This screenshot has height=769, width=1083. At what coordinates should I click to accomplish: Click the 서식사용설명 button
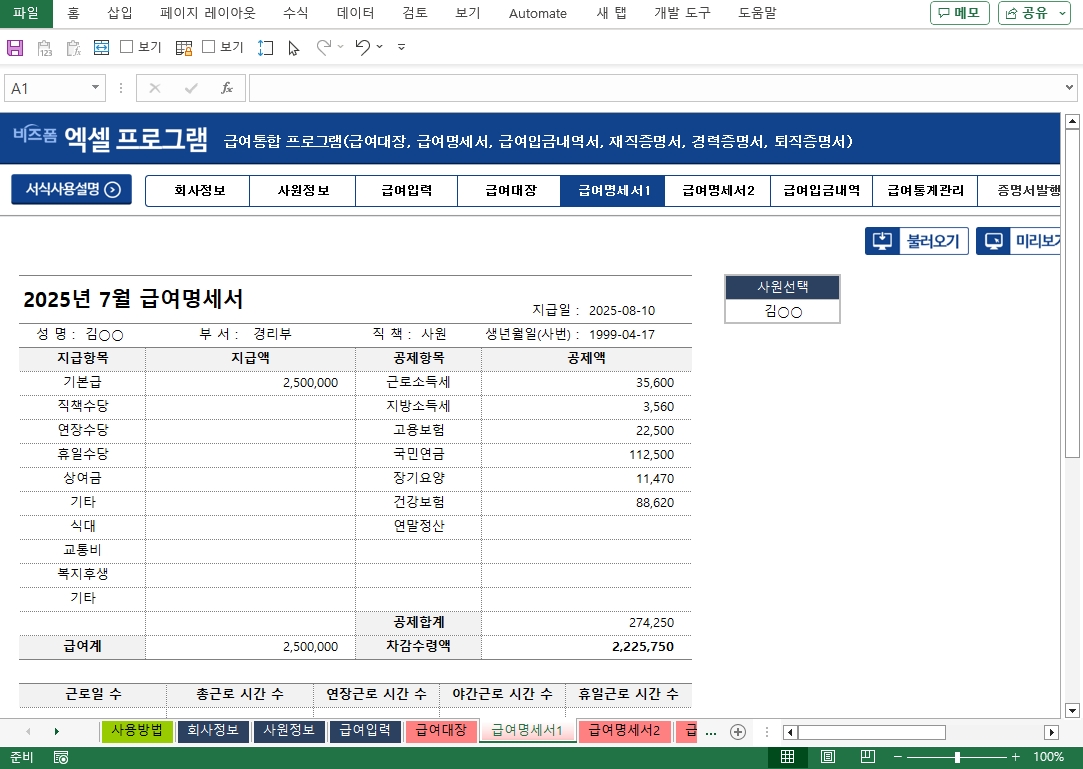tap(71, 189)
